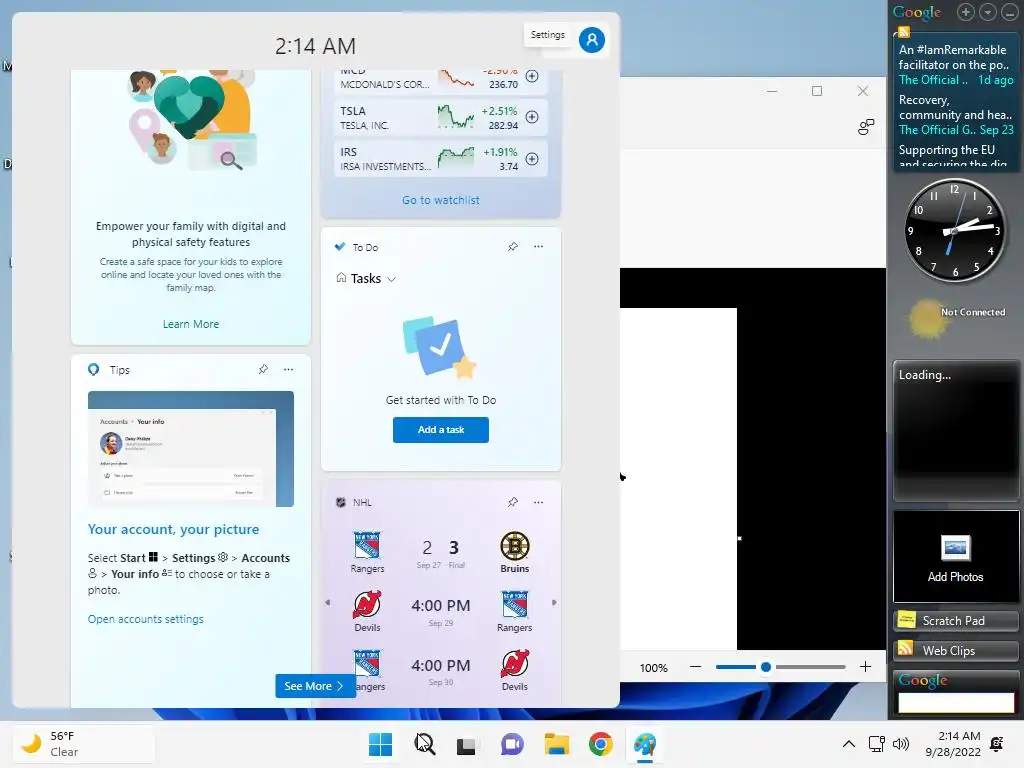Open notification center icon
The height and width of the screenshot is (768, 1024).
997,744
